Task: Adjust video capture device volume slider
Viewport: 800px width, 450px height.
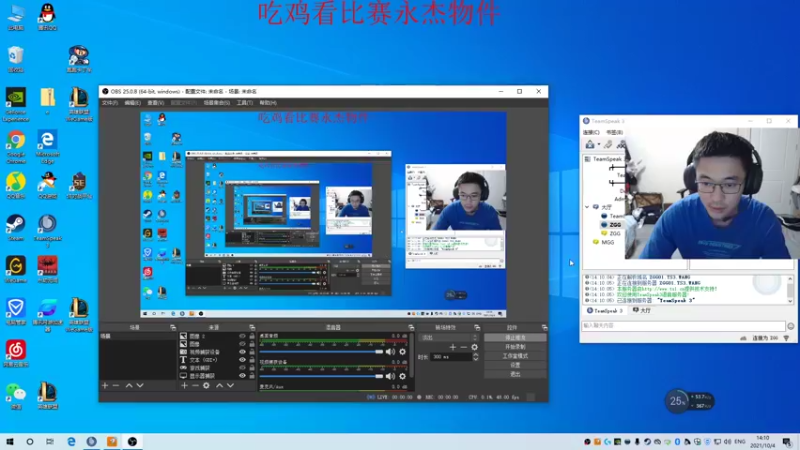Action: coord(321,376)
